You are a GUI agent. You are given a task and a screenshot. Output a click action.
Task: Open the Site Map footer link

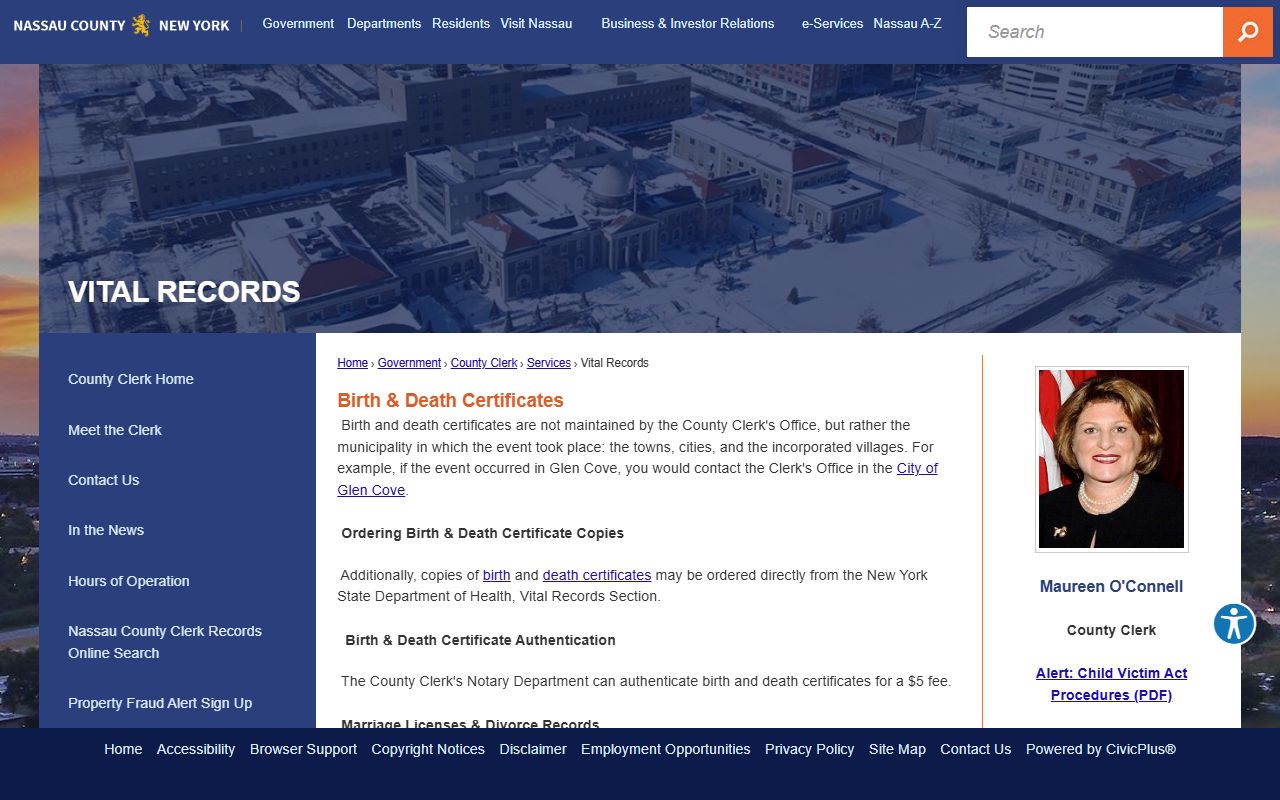(897, 749)
